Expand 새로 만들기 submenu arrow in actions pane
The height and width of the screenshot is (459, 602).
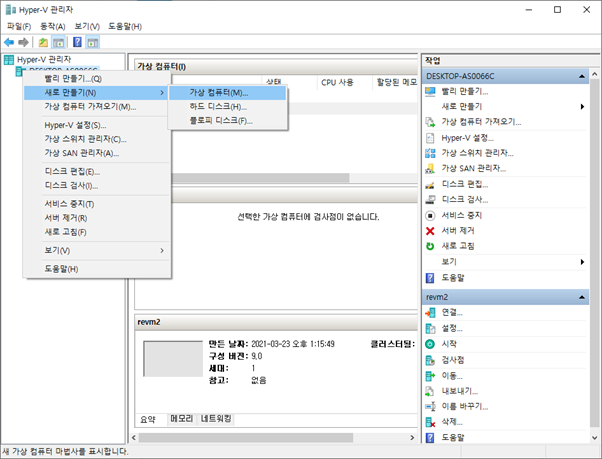[582, 107]
